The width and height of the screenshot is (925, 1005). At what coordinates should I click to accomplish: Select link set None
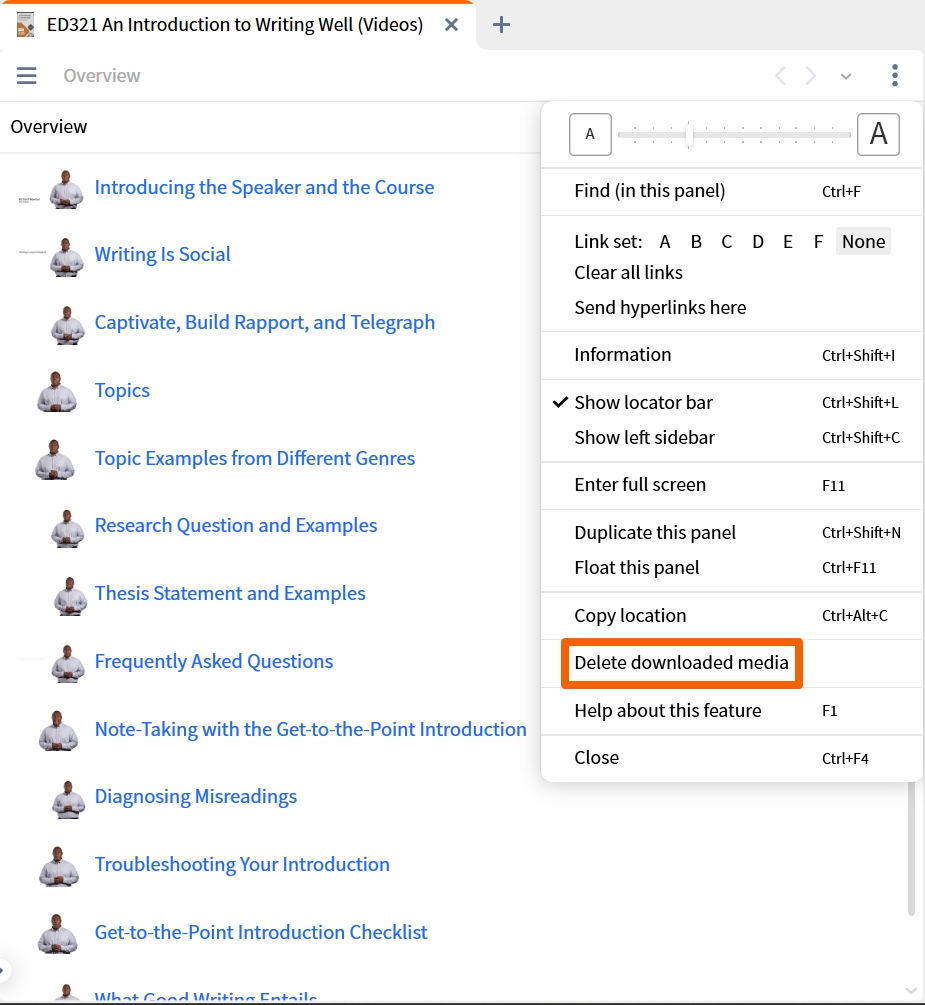[863, 242]
